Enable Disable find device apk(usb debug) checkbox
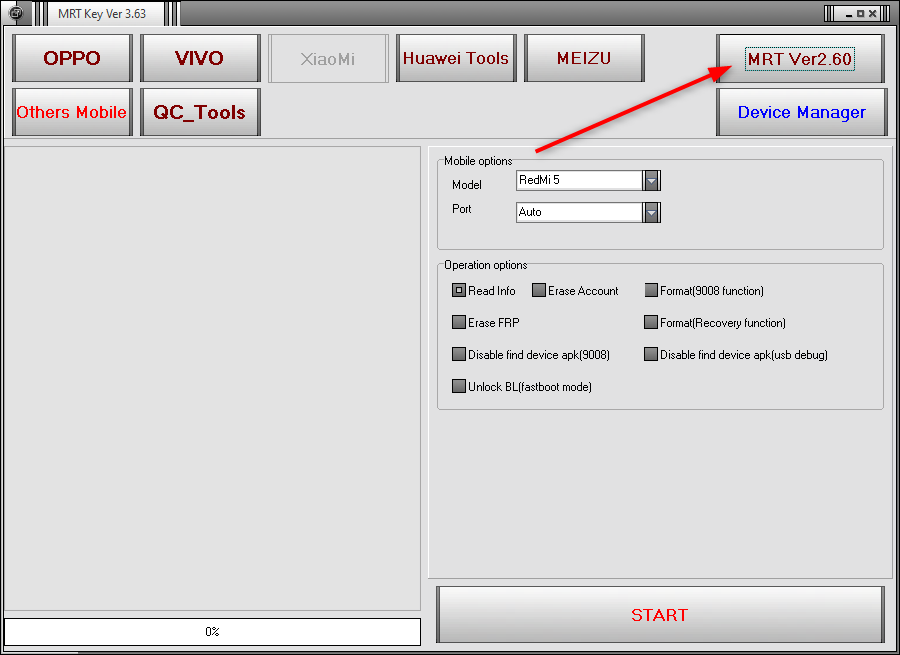The image size is (900, 655). coord(651,354)
